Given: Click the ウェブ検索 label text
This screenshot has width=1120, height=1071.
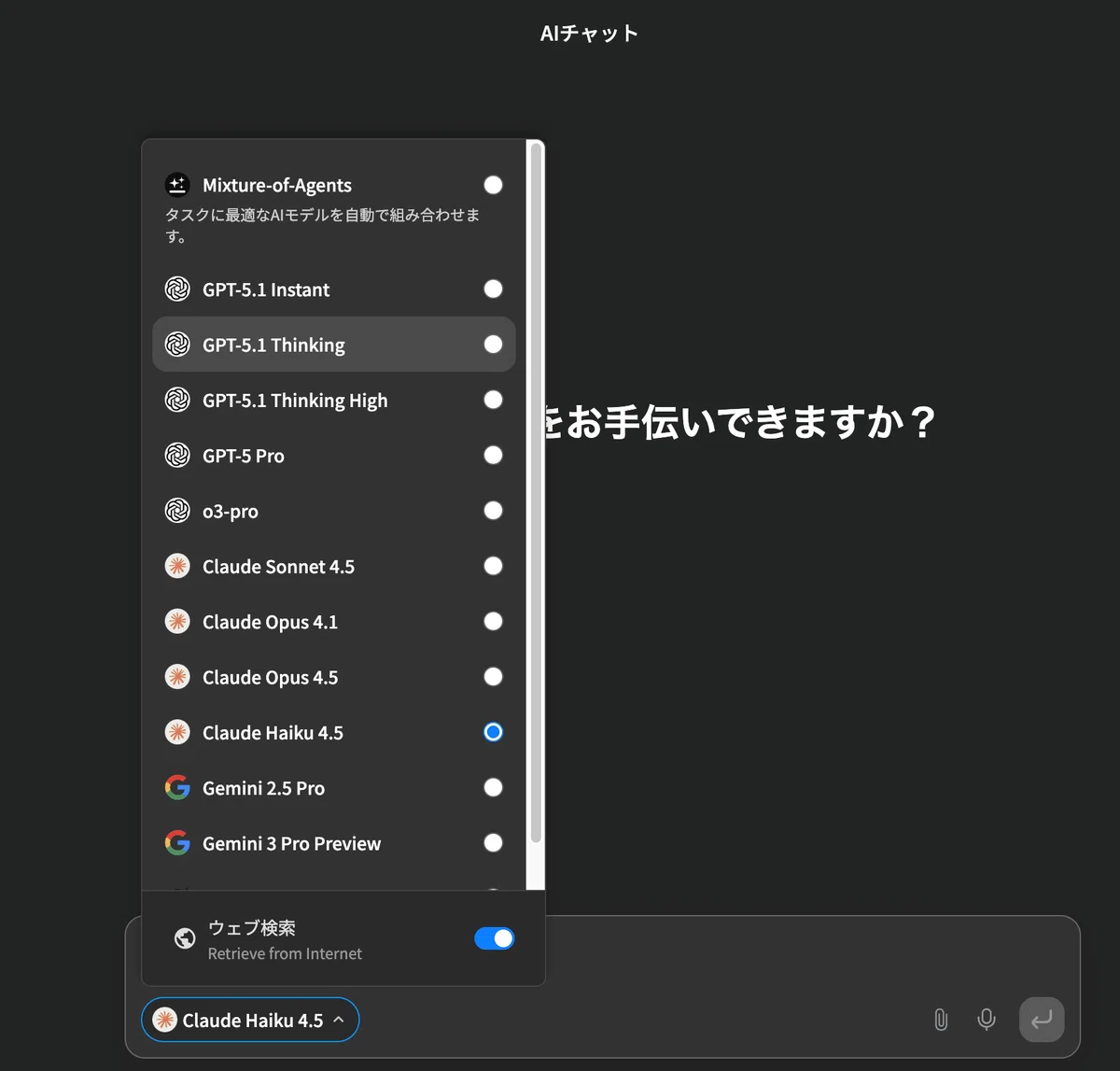Looking at the screenshot, I should coord(252,928).
